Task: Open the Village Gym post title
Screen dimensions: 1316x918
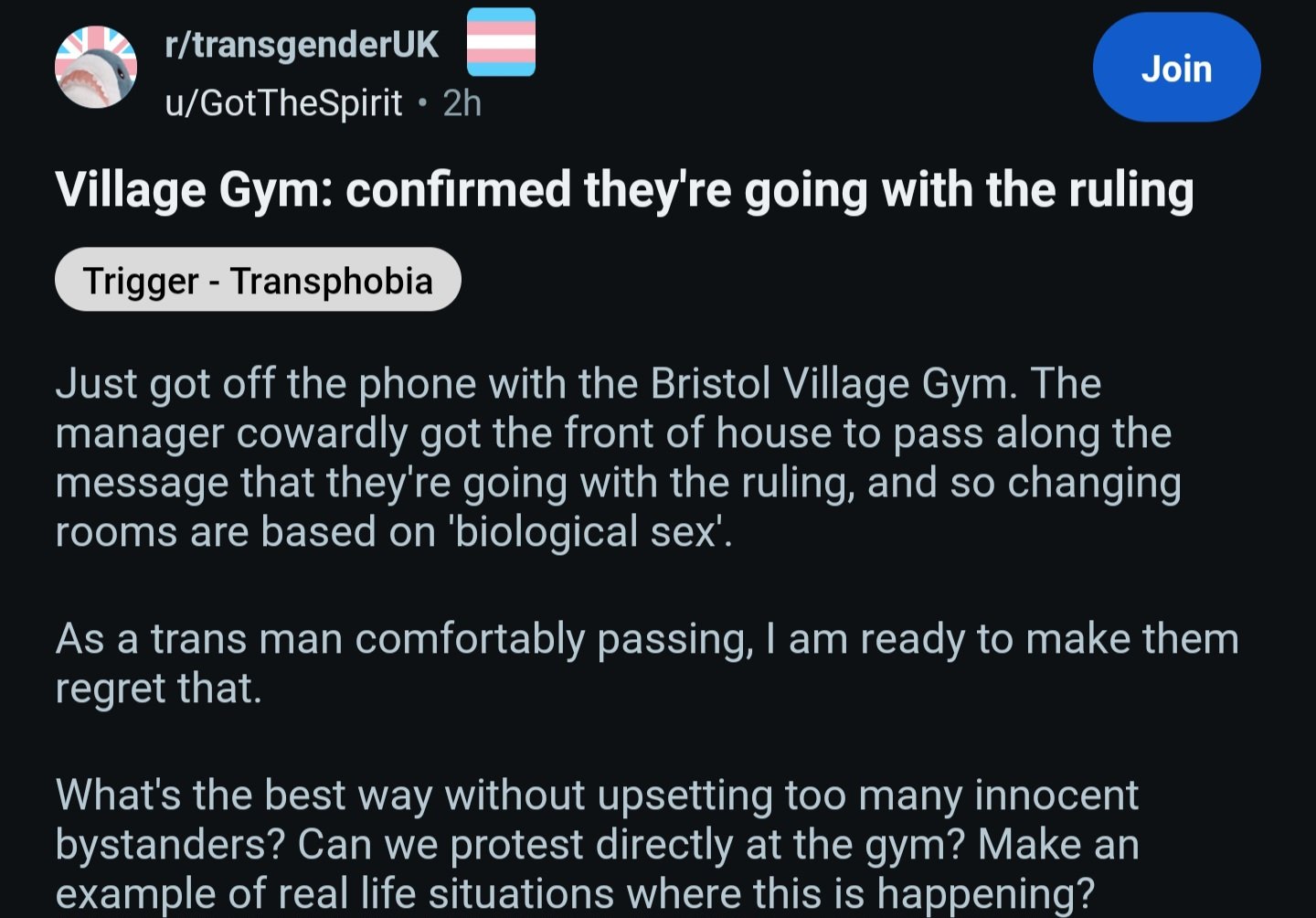Action: point(624,190)
